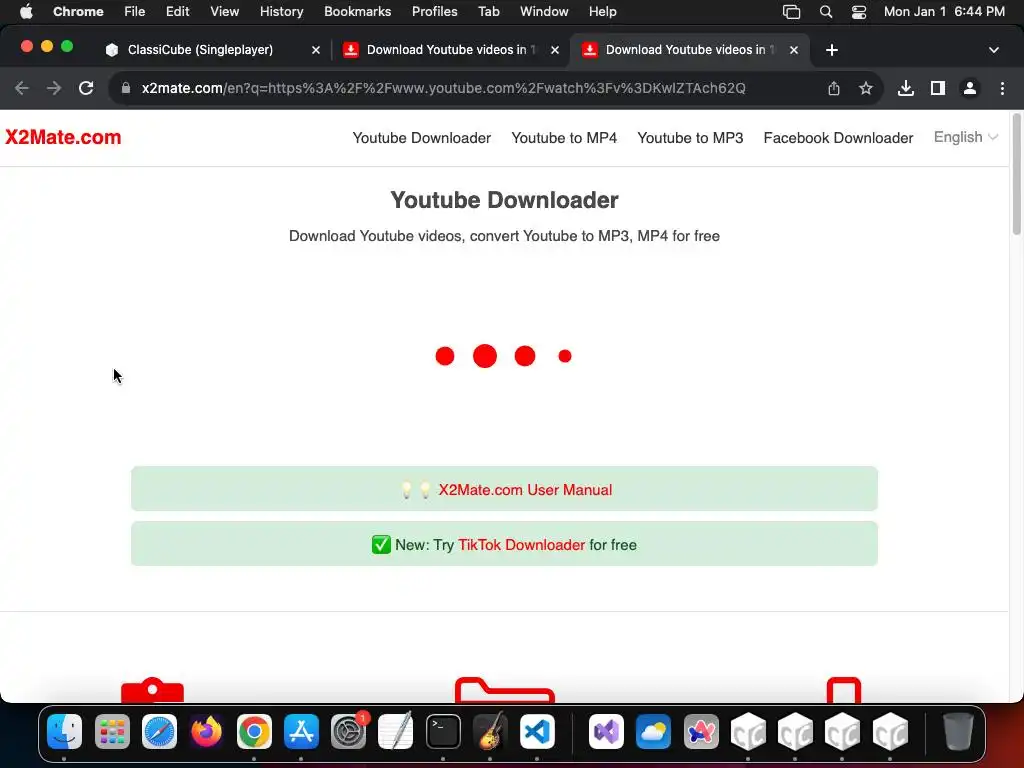Open Launchpad from the Dock
The height and width of the screenshot is (768, 1024).
coord(112,731)
